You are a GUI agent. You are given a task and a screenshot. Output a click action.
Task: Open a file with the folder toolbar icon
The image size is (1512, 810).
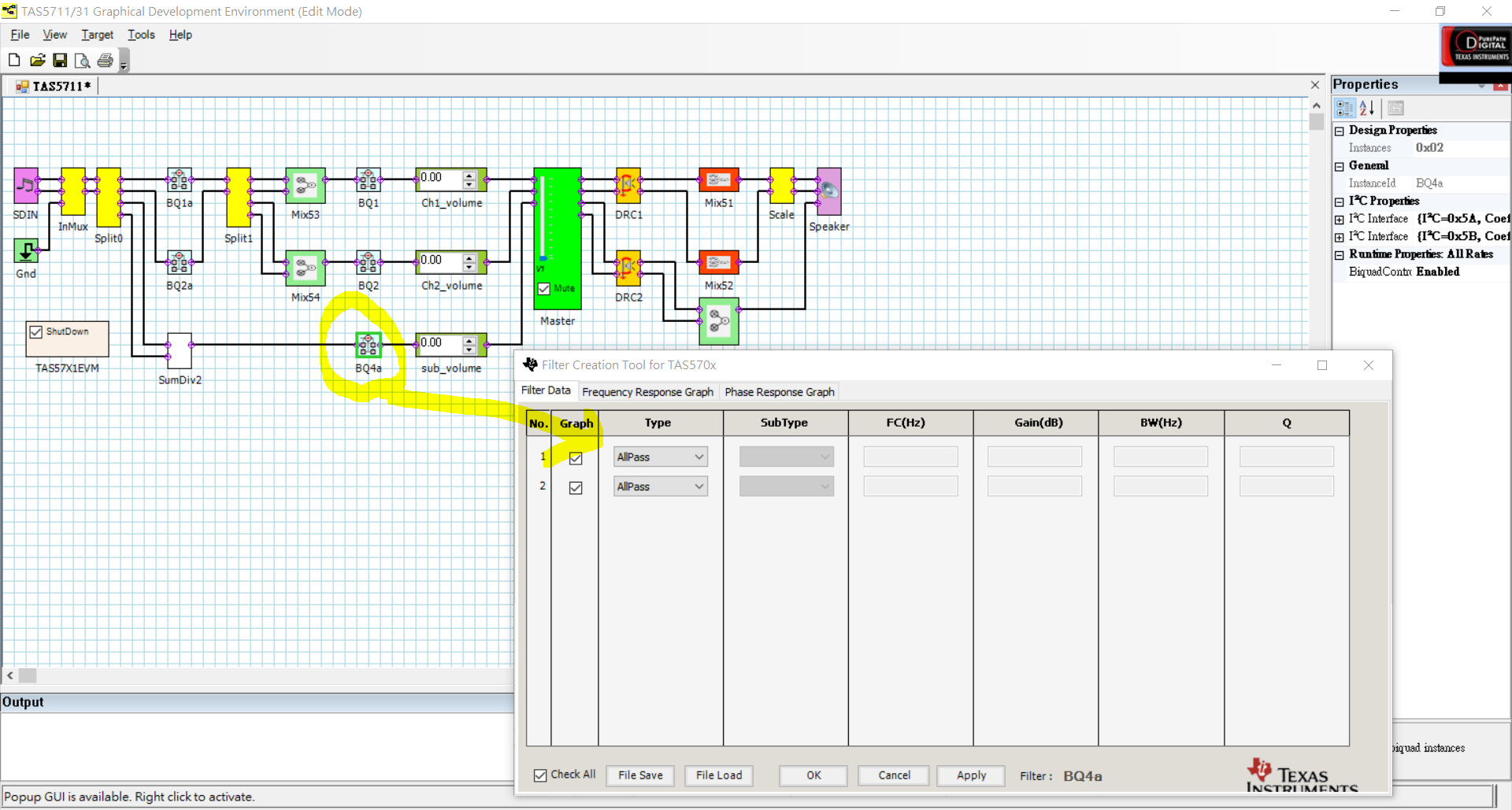pos(37,60)
